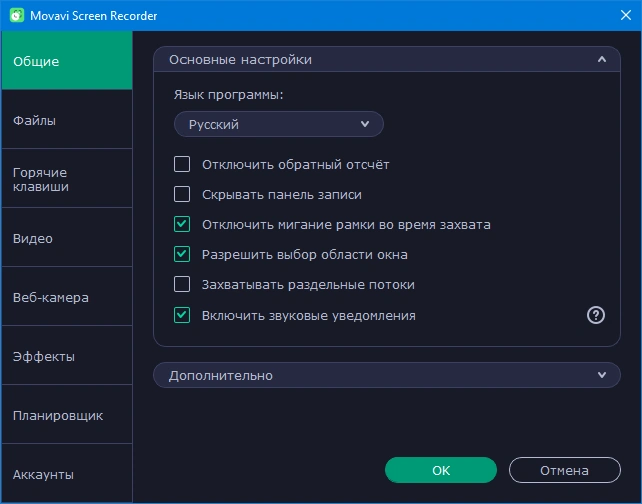Click the 'Отмена' button
This screenshot has width=642, height=504.
(565, 470)
